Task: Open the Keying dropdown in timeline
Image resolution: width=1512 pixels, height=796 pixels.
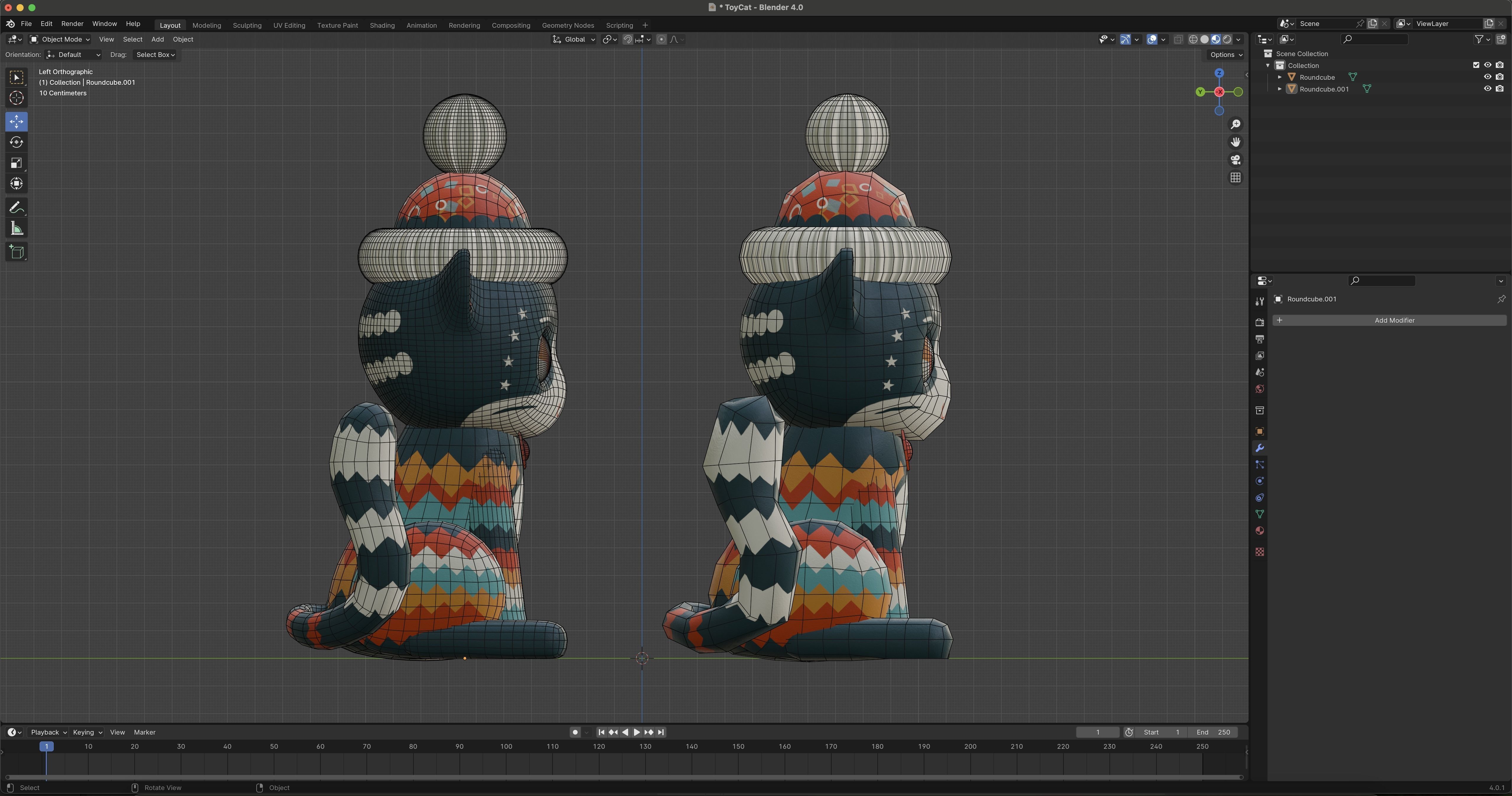Action: pyautogui.click(x=87, y=732)
